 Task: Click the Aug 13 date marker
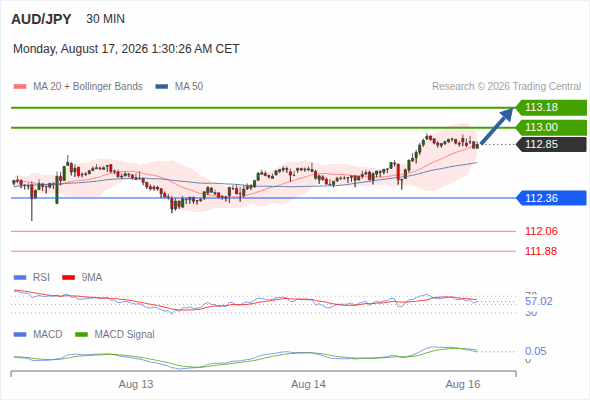point(136,385)
